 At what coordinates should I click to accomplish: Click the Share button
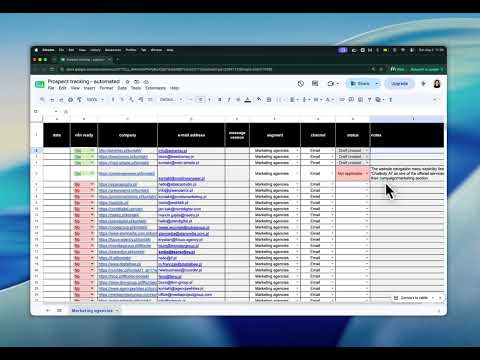pyautogui.click(x=360, y=84)
